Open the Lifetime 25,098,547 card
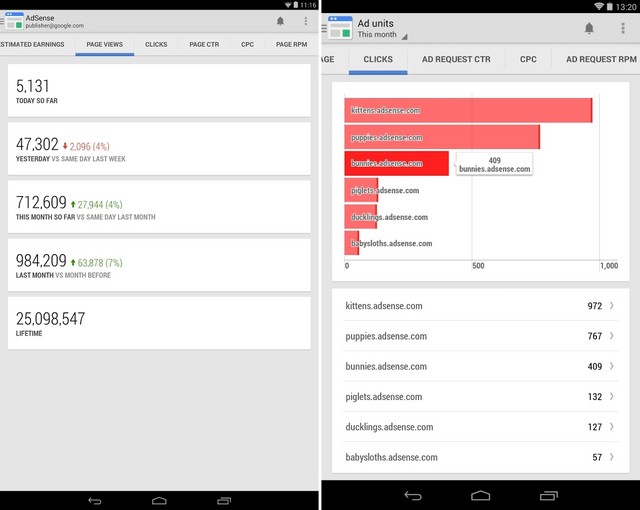Viewport: 640px width, 510px height. [159, 323]
